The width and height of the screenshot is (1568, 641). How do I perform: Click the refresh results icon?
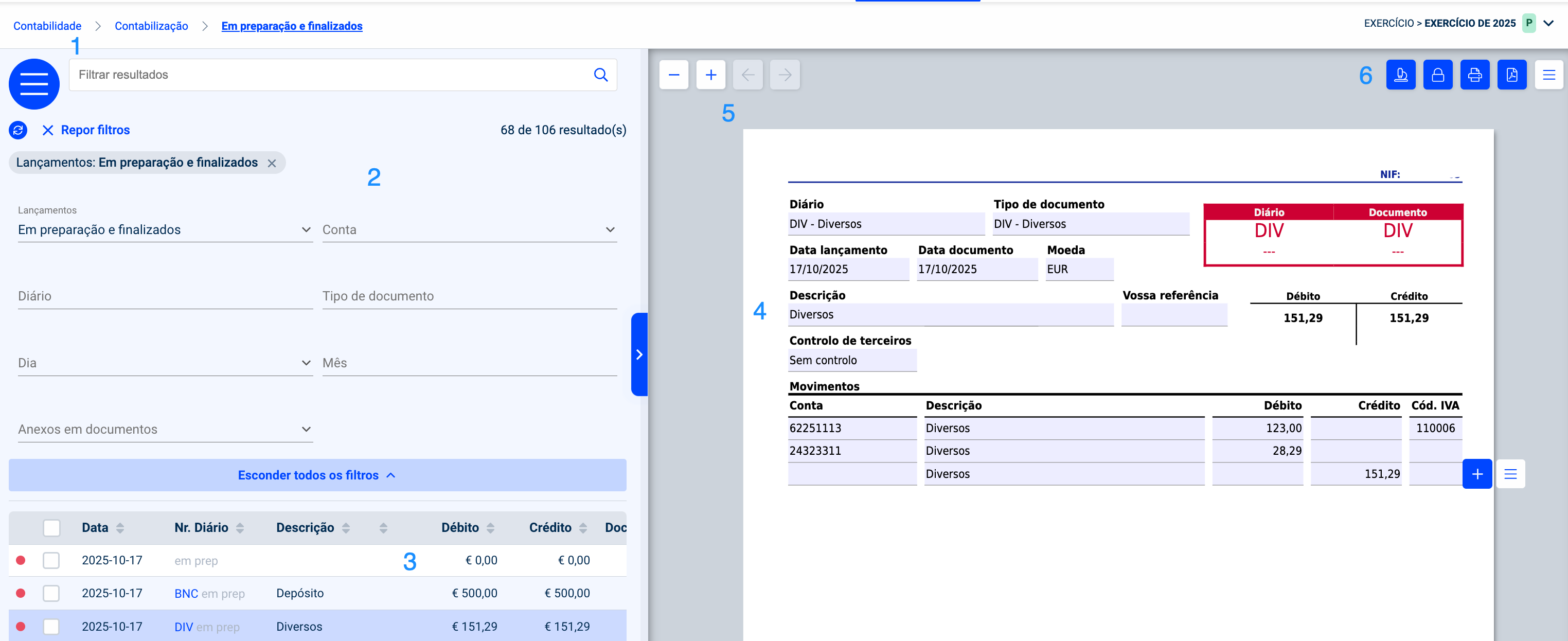18,130
